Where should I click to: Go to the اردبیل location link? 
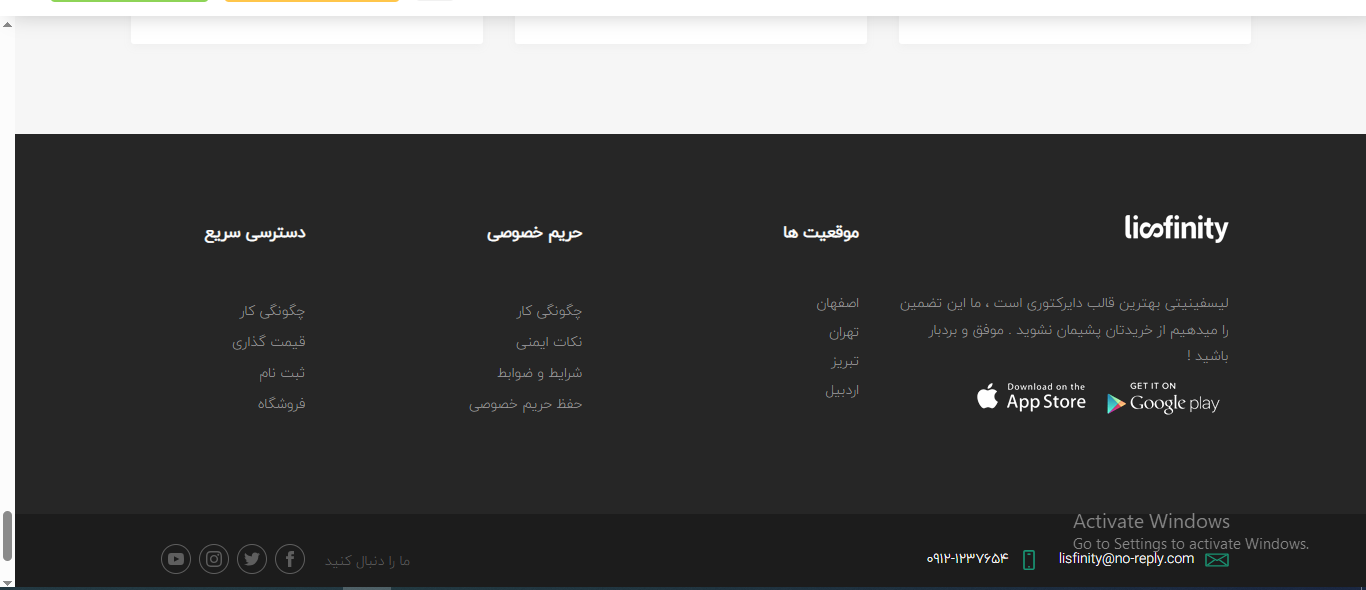tap(841, 391)
